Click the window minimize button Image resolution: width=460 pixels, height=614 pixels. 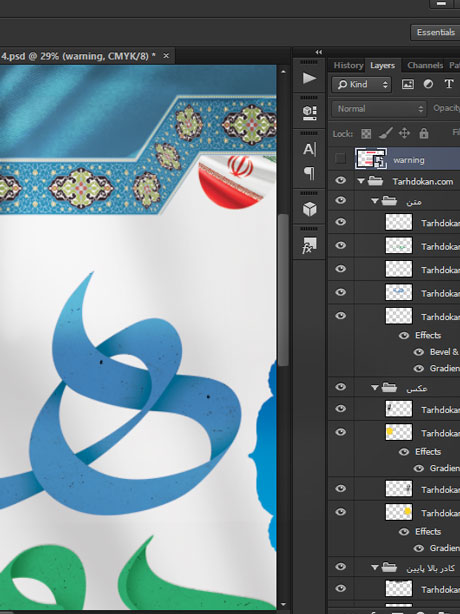pyautogui.click(x=441, y=4)
